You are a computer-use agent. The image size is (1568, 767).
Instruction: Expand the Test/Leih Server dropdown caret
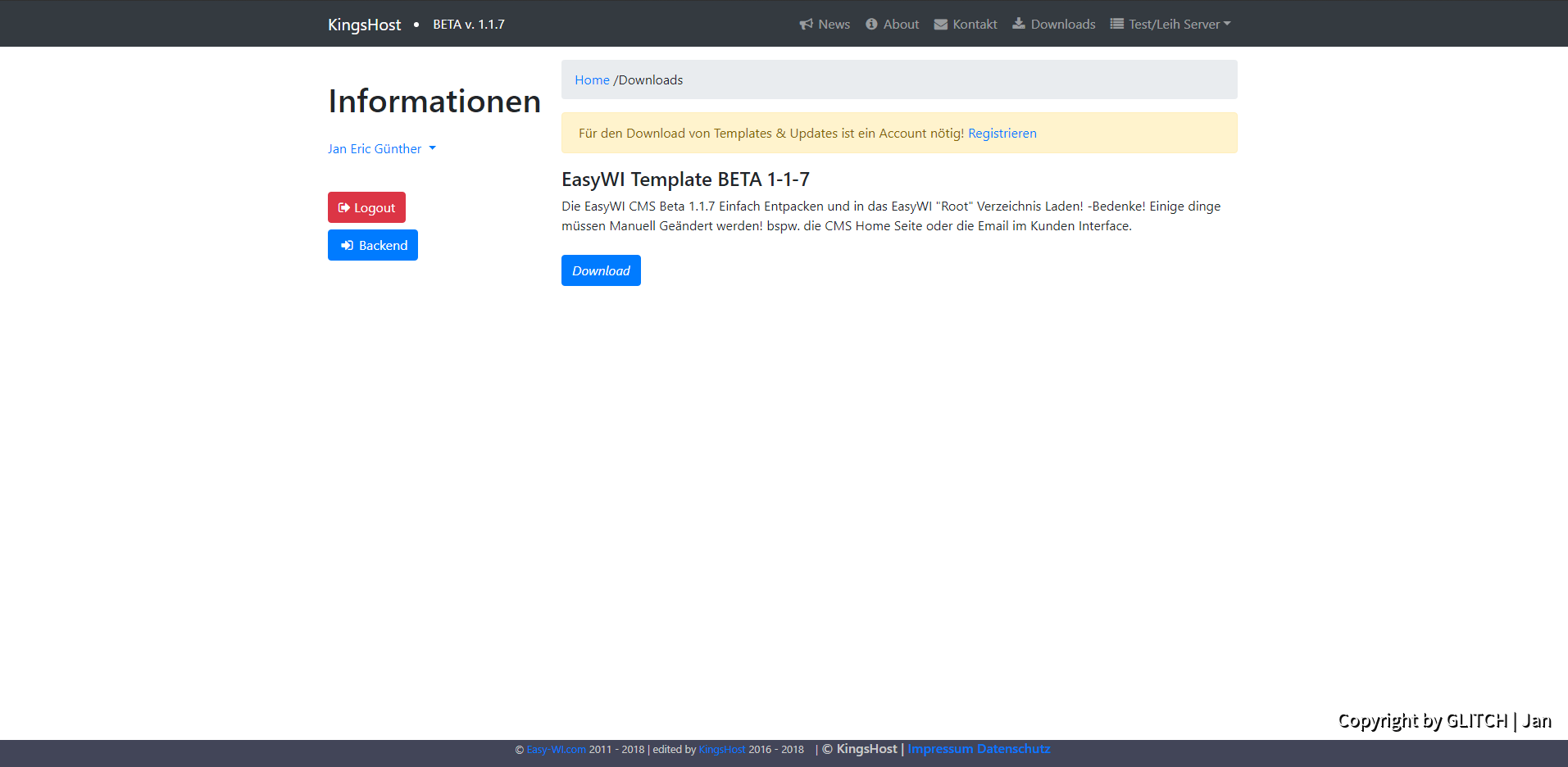(x=1227, y=24)
